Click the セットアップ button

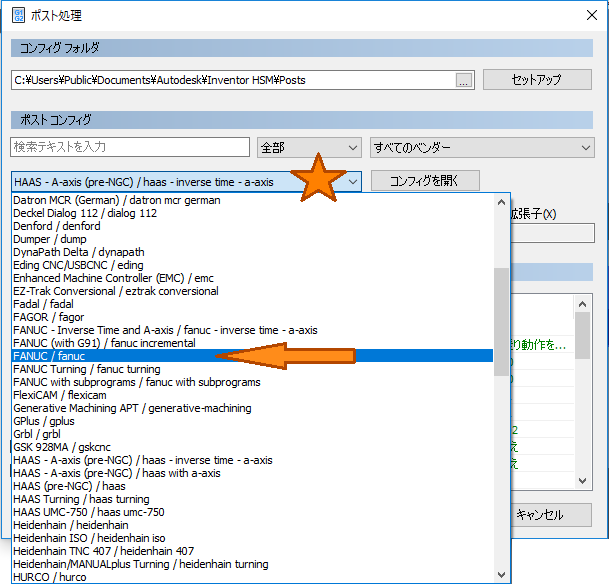(x=537, y=80)
